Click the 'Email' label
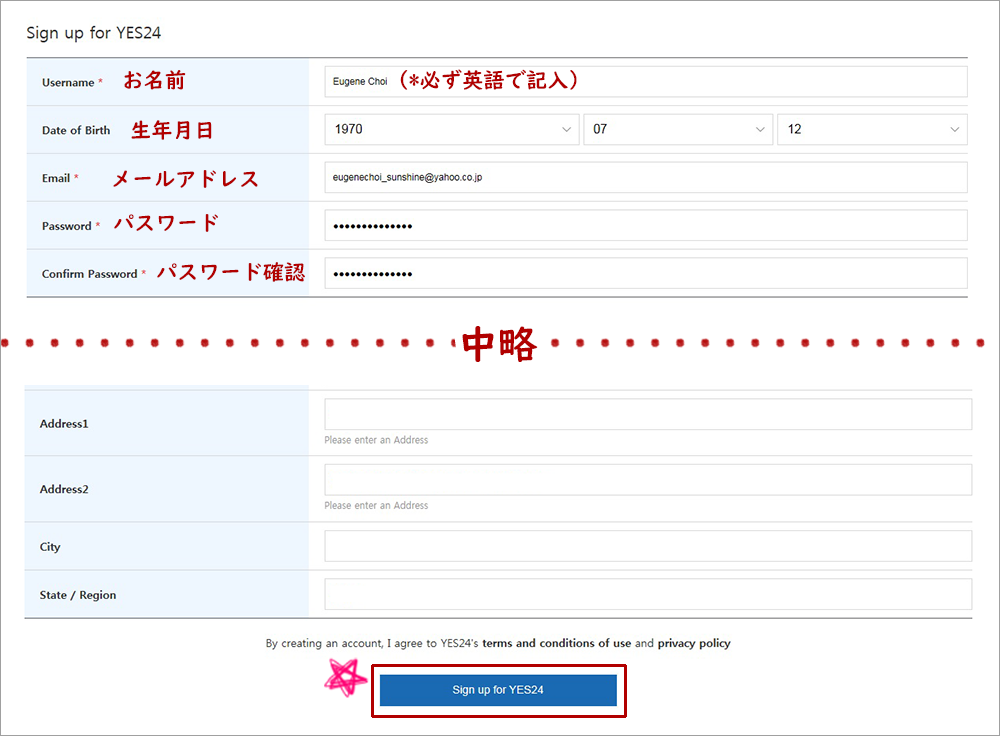Viewport: 1000px width, 736px height. 56,178
